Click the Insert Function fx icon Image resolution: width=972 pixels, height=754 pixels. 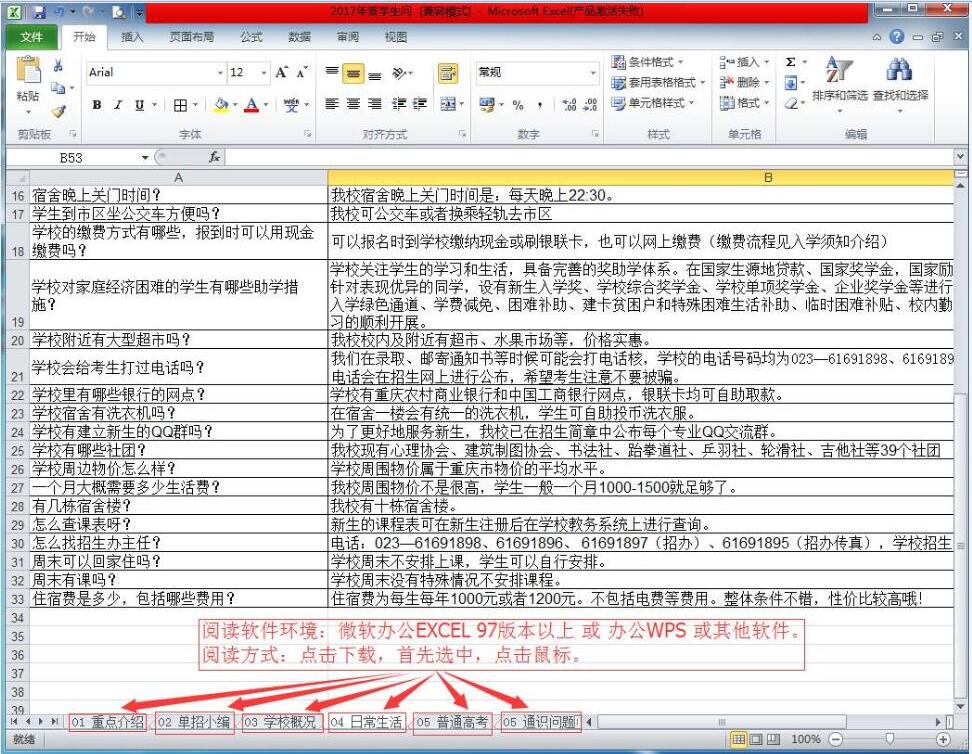pyautogui.click(x=214, y=157)
